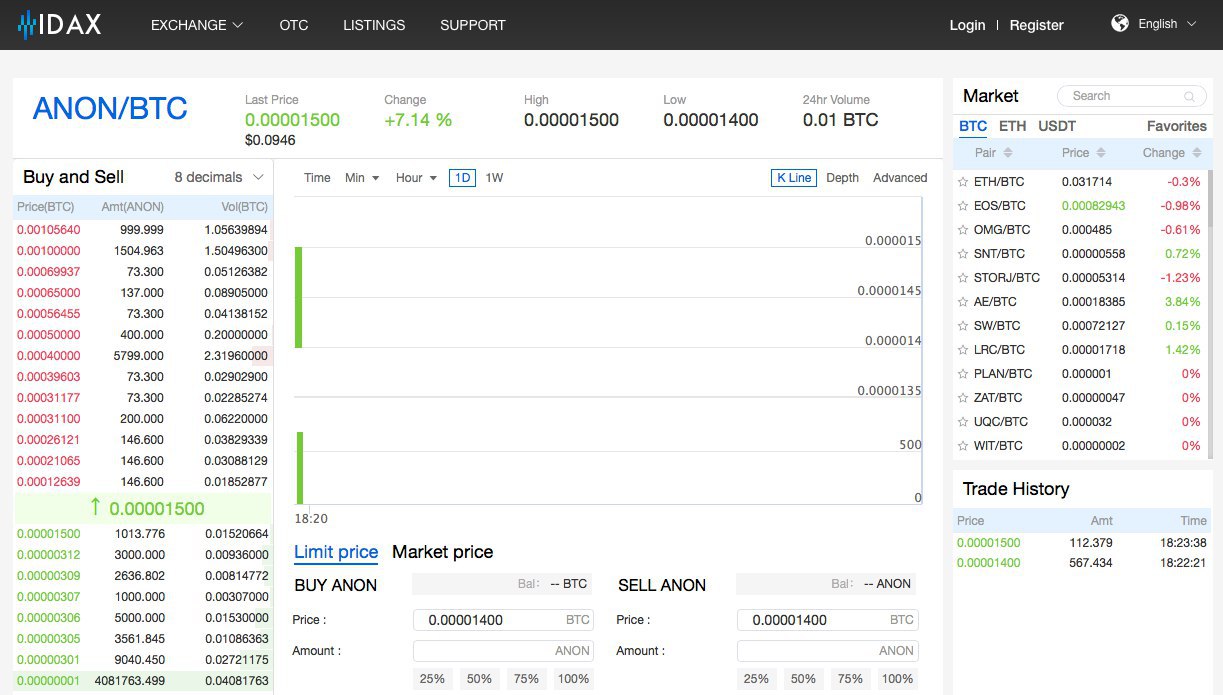Image resolution: width=1223 pixels, height=695 pixels.
Task: Click the sell Amount input field
Action: pyautogui.click(x=827, y=651)
